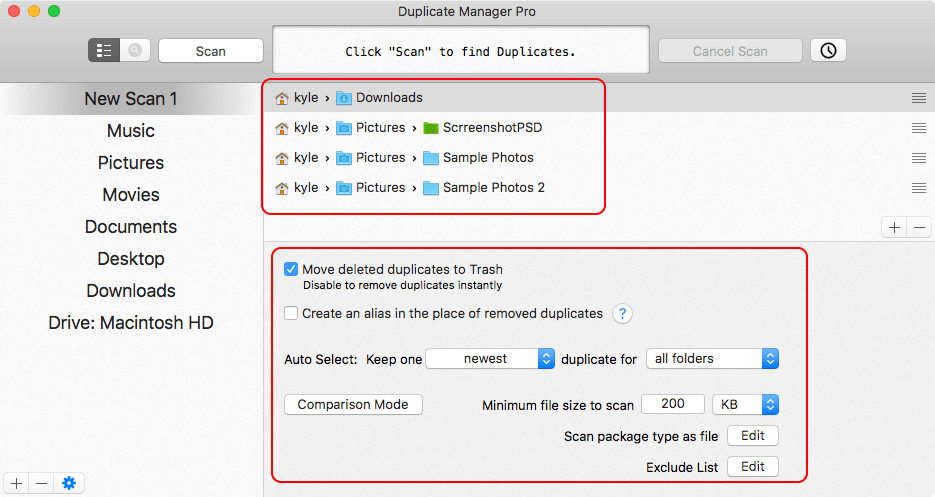Open Comparison Mode settings
Image resolution: width=935 pixels, height=497 pixels.
click(x=353, y=405)
